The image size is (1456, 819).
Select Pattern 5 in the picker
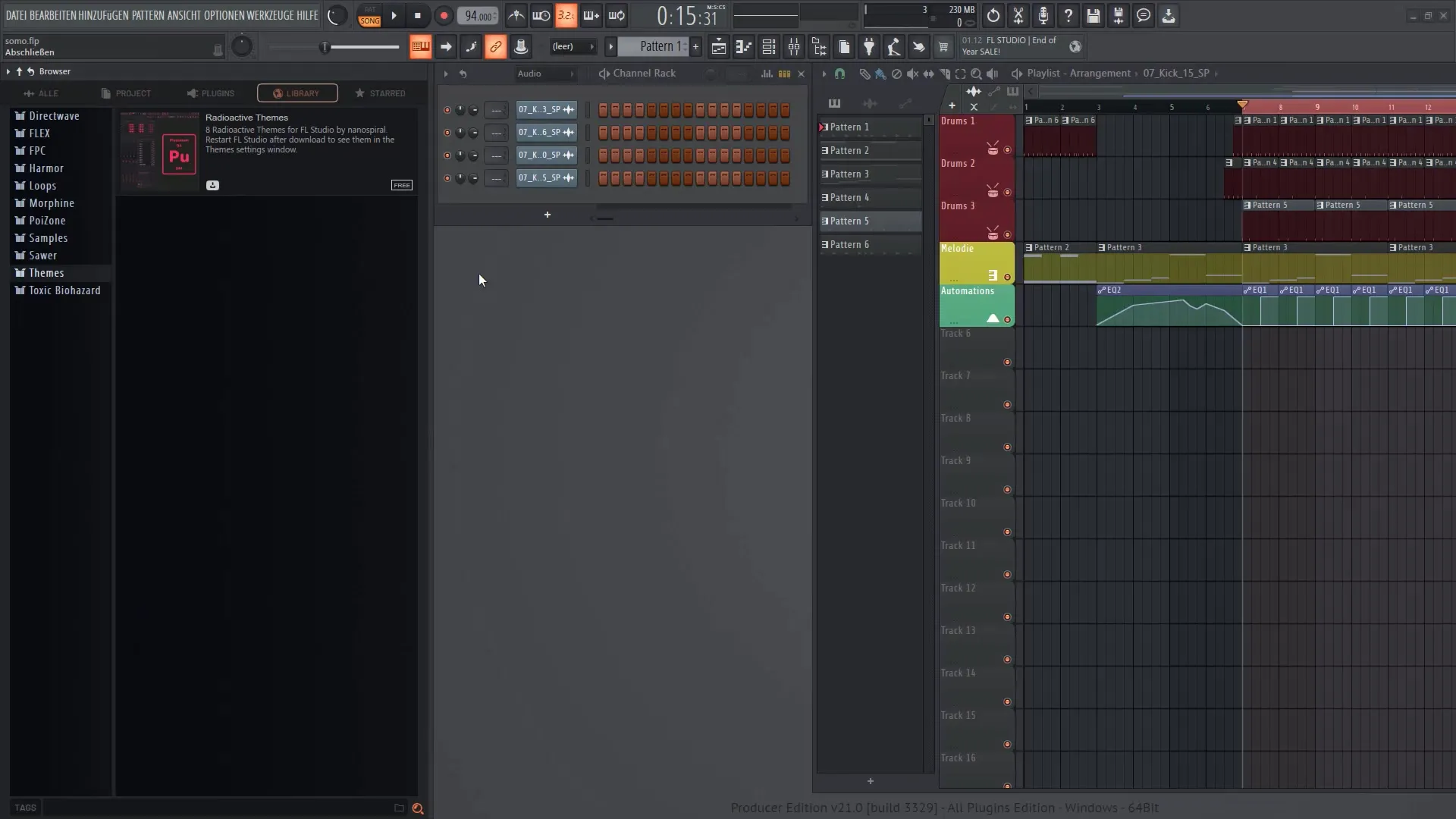coord(871,221)
